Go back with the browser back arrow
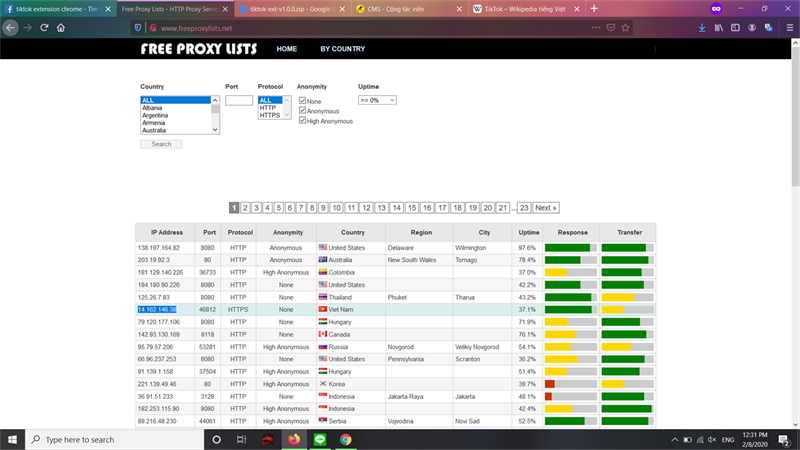The height and width of the screenshot is (450, 800). click(x=10, y=28)
